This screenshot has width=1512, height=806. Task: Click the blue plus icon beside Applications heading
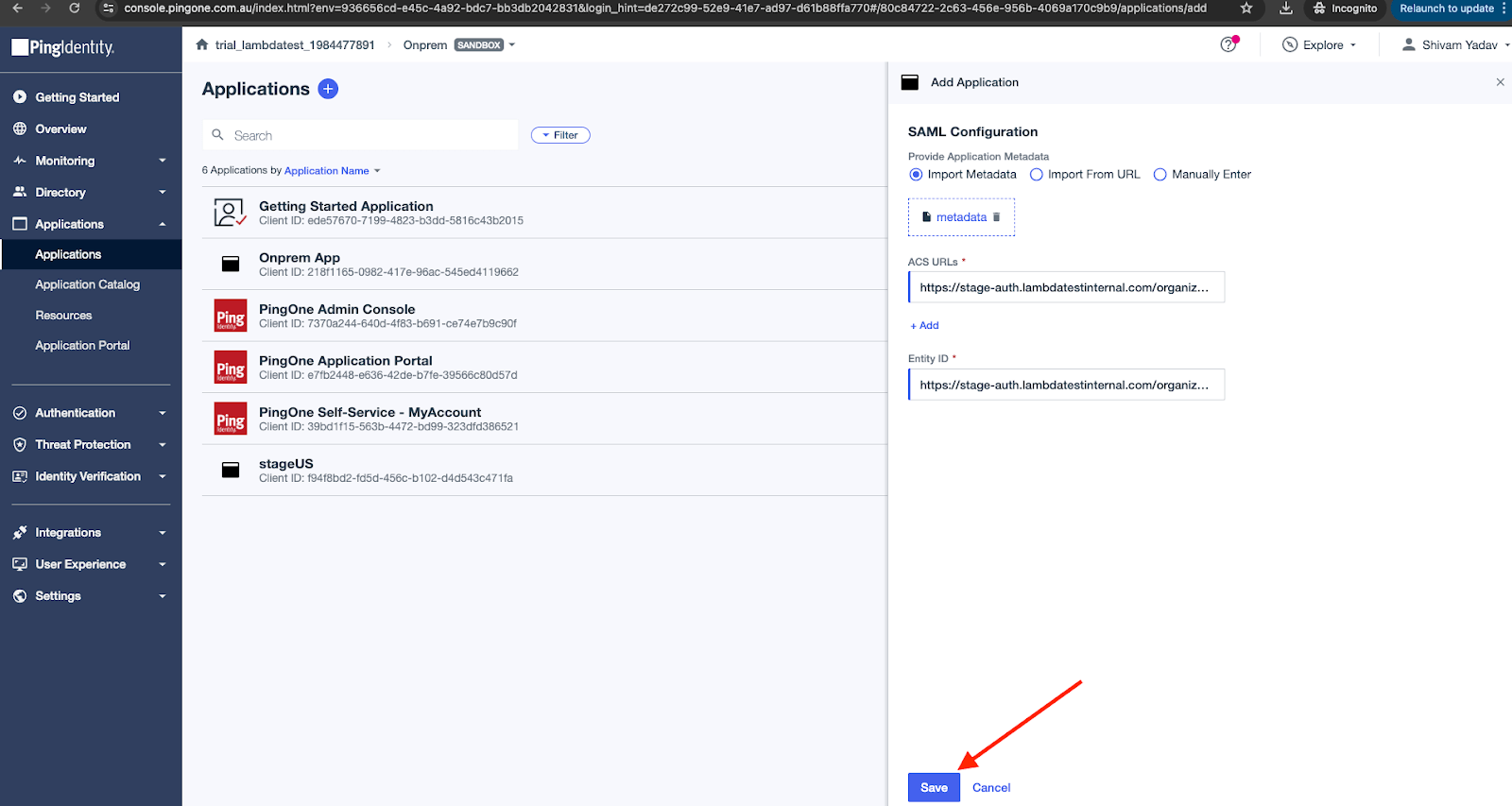click(328, 89)
